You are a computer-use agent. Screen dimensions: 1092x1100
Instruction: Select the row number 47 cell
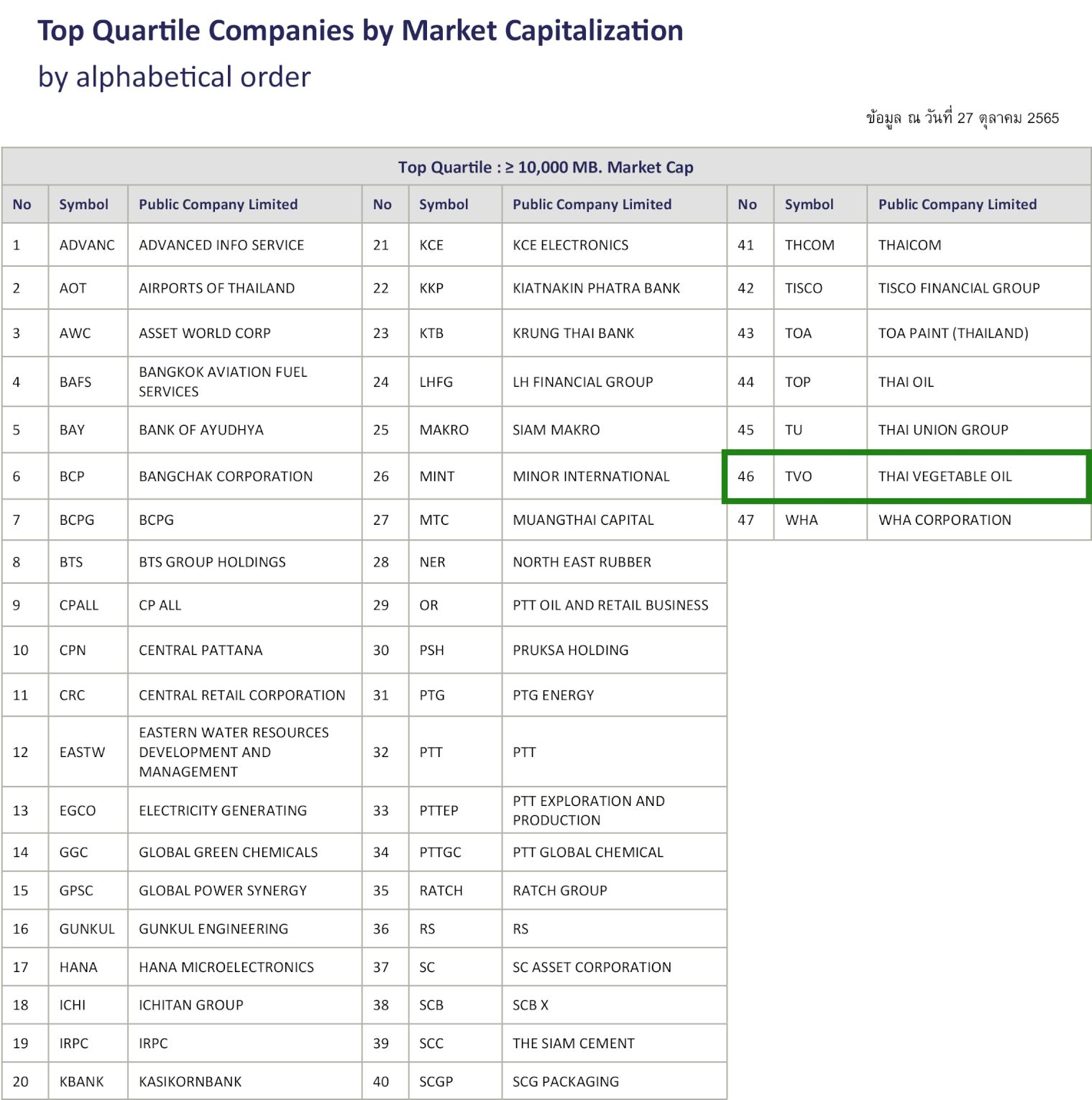746,520
